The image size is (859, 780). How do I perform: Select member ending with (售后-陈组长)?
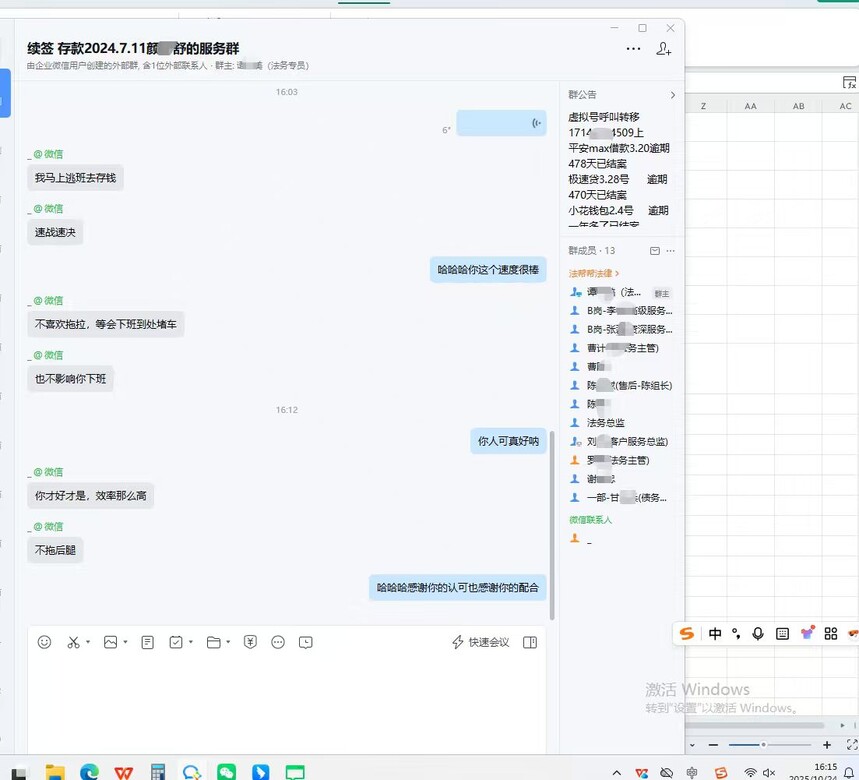(x=621, y=386)
